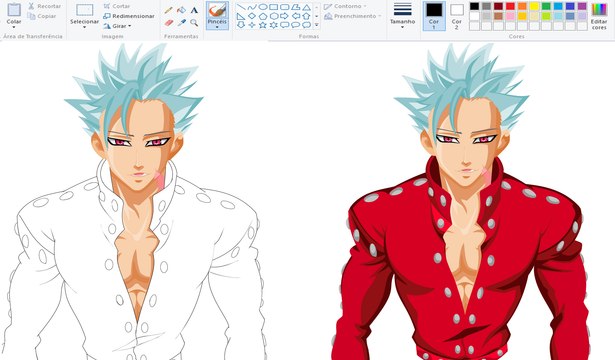This screenshot has height=360, width=615.
Task: Click shapes gallery down arrow
Action: 317,16
